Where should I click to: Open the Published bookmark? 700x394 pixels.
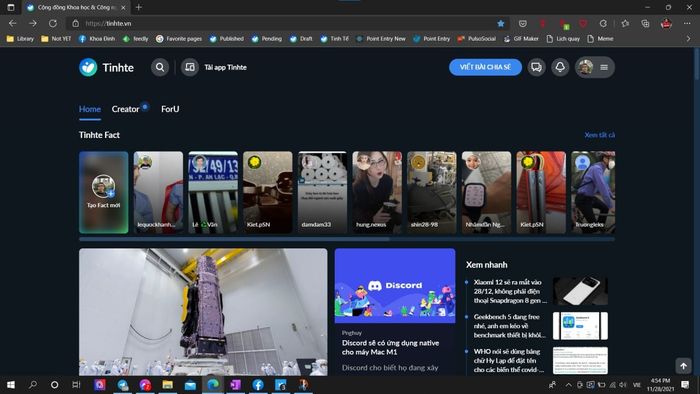pyautogui.click(x=227, y=39)
